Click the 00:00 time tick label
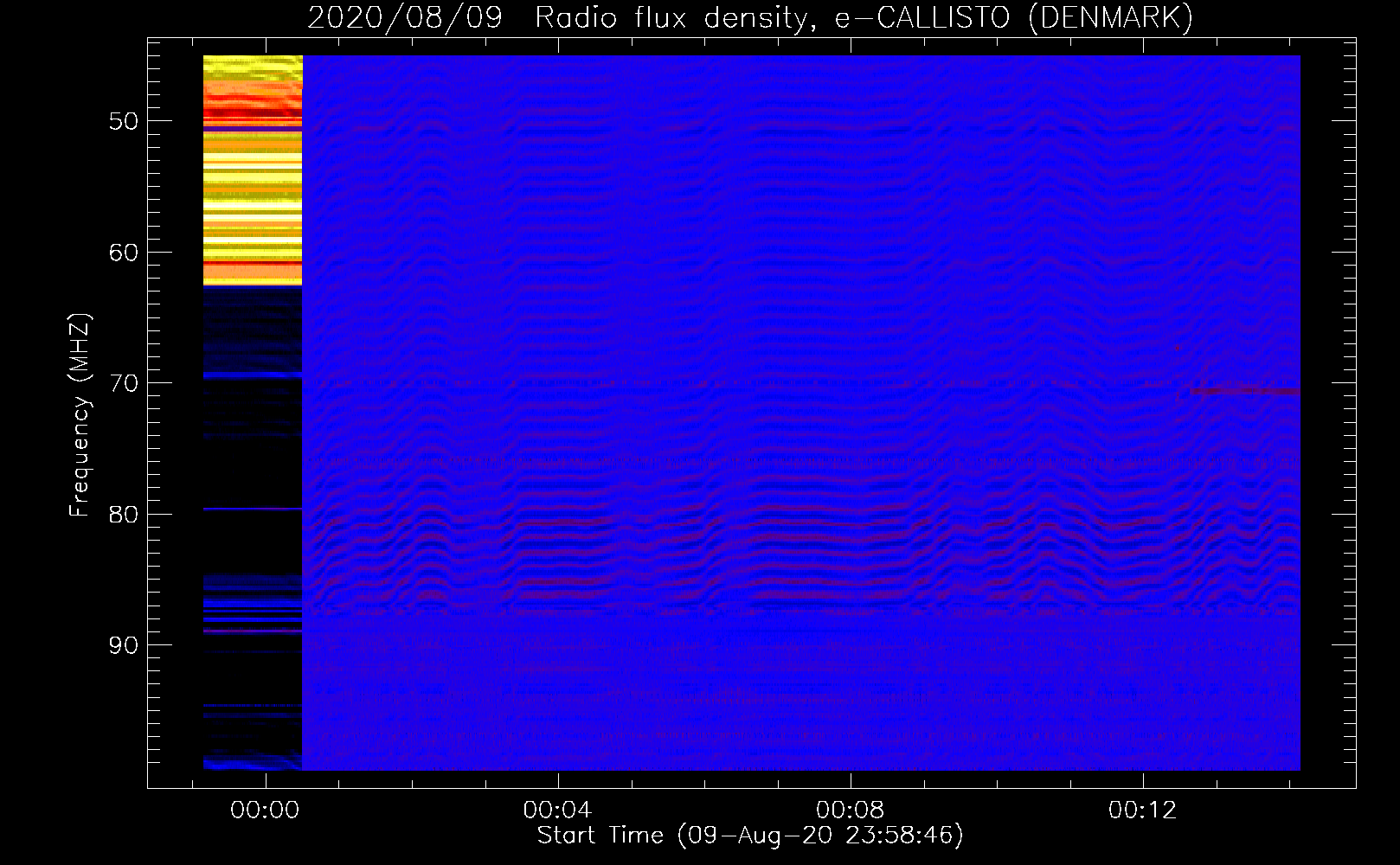The image size is (1400, 865). (x=265, y=811)
